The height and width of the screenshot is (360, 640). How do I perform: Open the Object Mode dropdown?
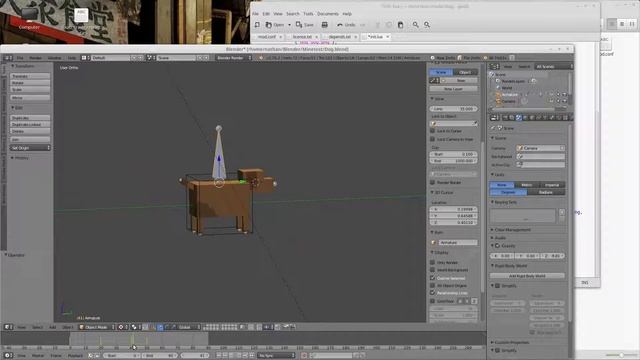[97, 327]
